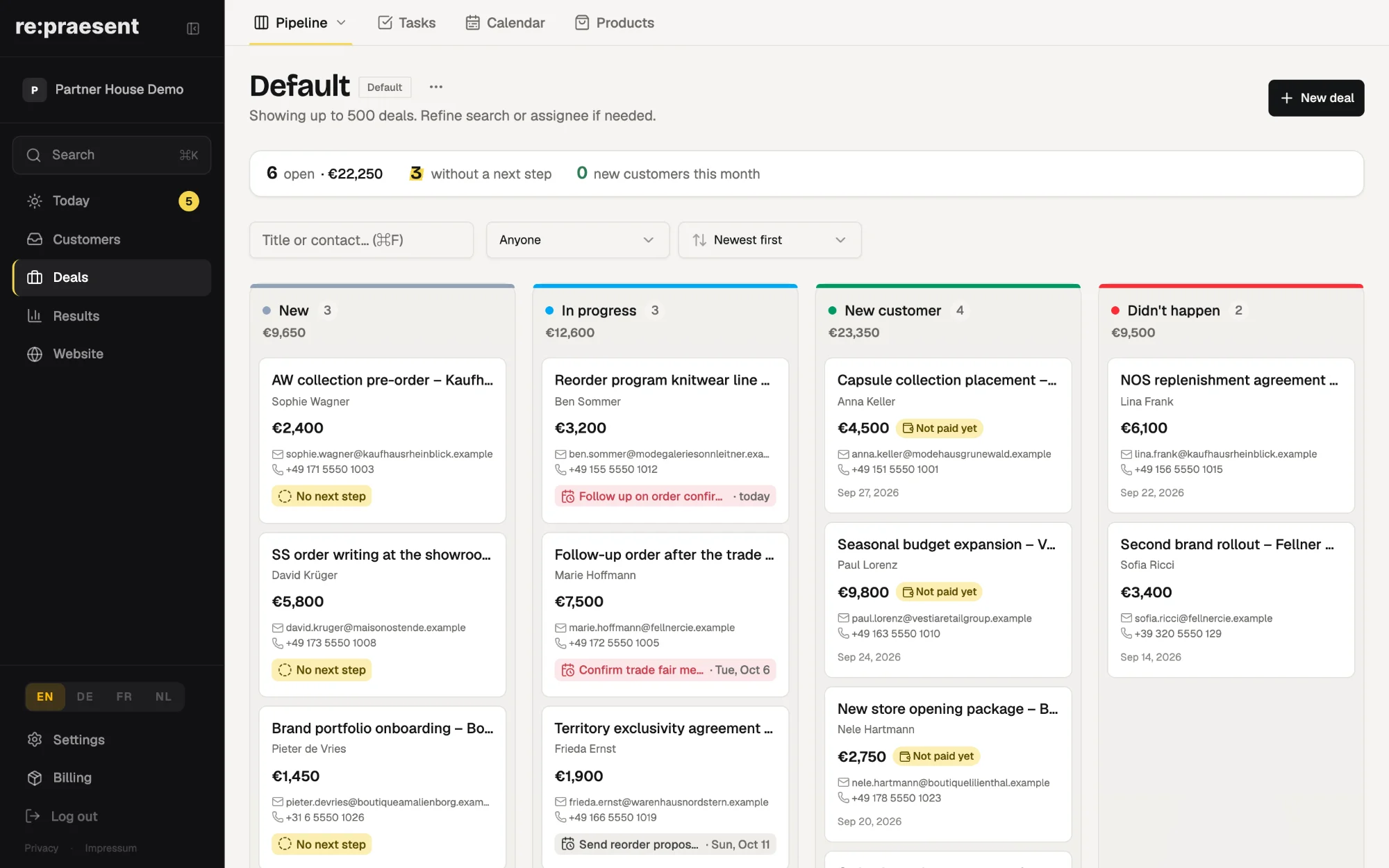
Task: Click the email icon for lina.frank address
Action: coord(1126,454)
